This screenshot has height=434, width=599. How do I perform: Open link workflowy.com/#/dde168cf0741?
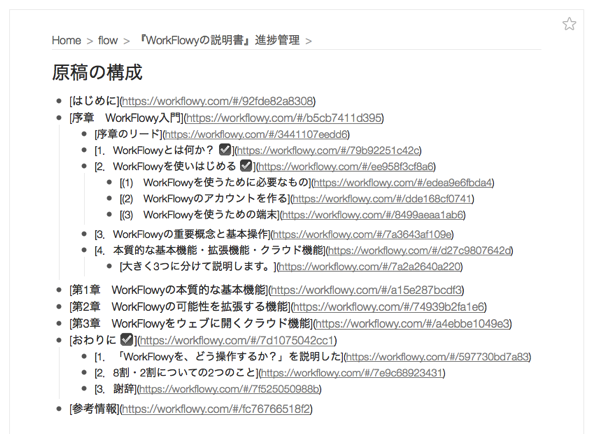coord(382,199)
